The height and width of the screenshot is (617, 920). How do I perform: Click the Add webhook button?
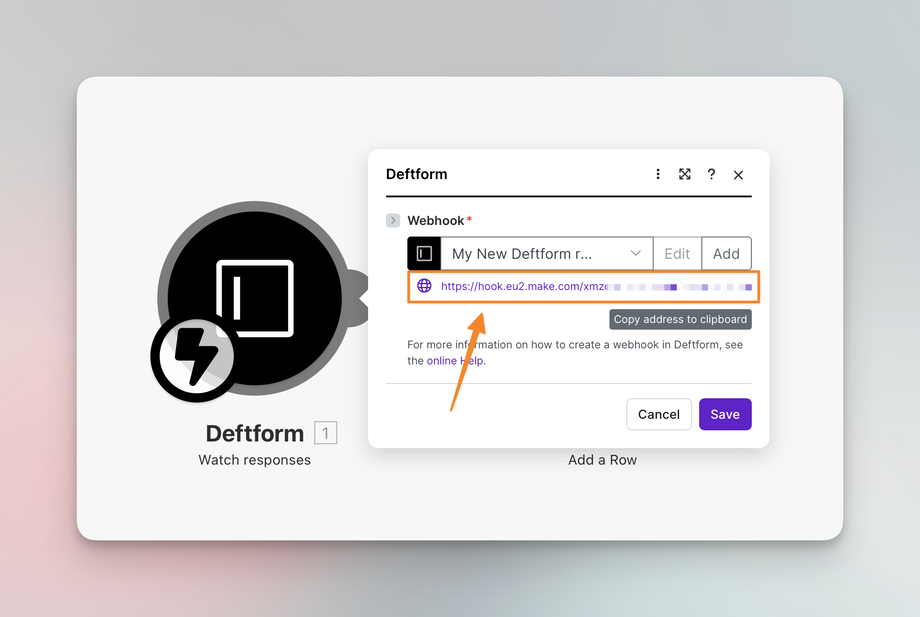[x=726, y=253]
